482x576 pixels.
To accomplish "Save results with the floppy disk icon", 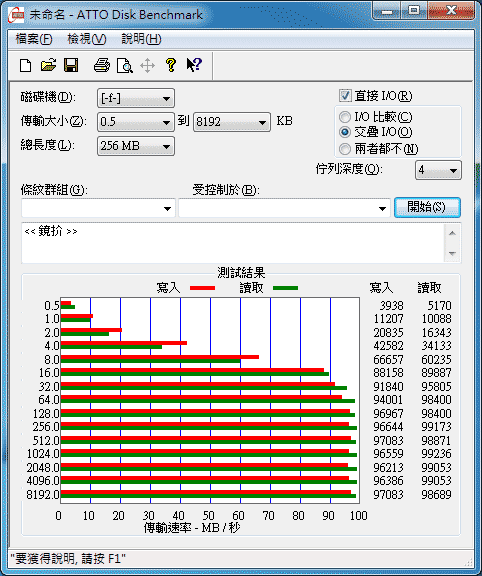I will [71, 65].
